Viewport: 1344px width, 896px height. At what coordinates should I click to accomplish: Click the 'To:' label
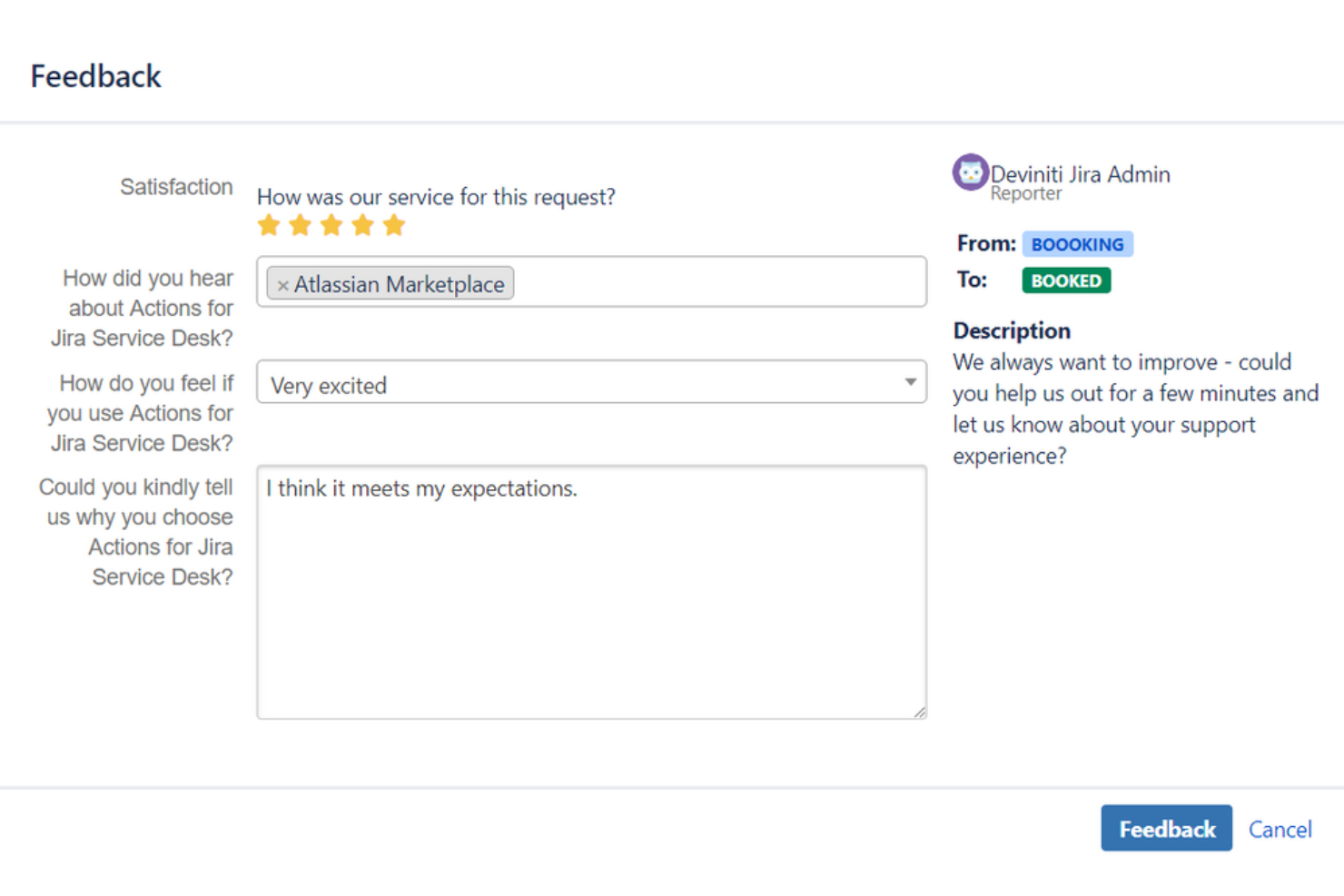coord(972,280)
